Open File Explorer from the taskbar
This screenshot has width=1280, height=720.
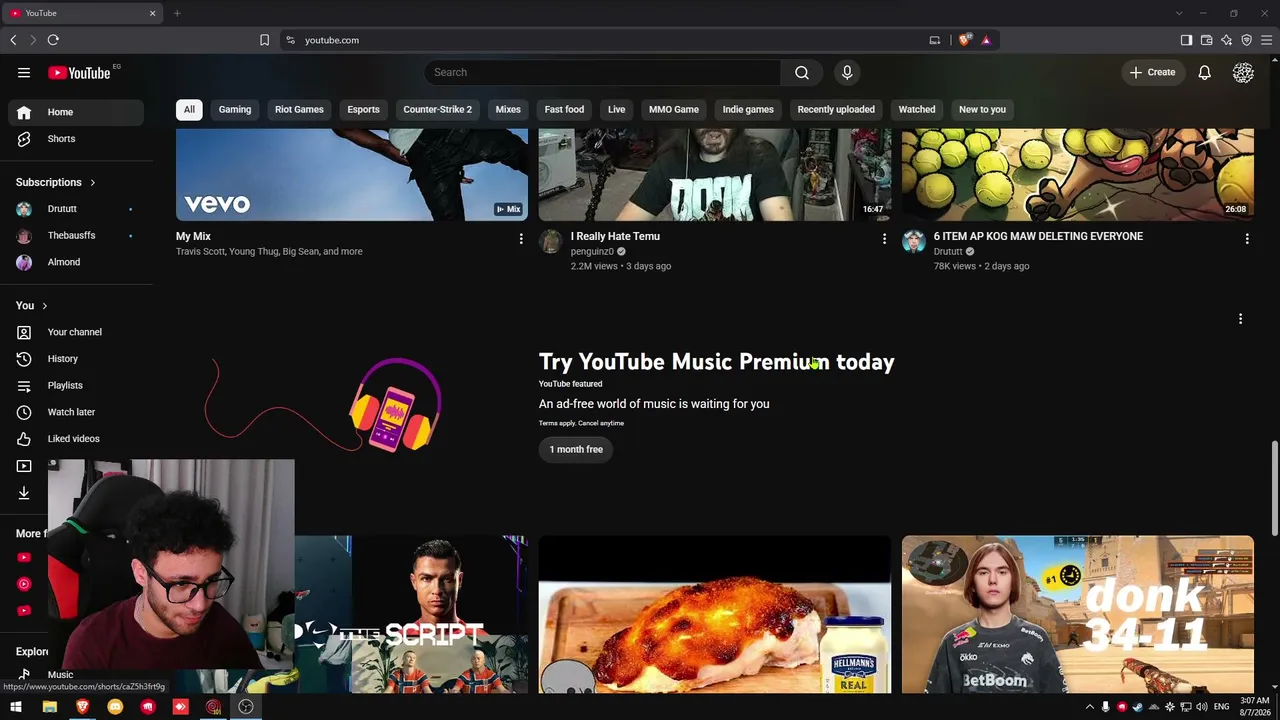[49, 707]
